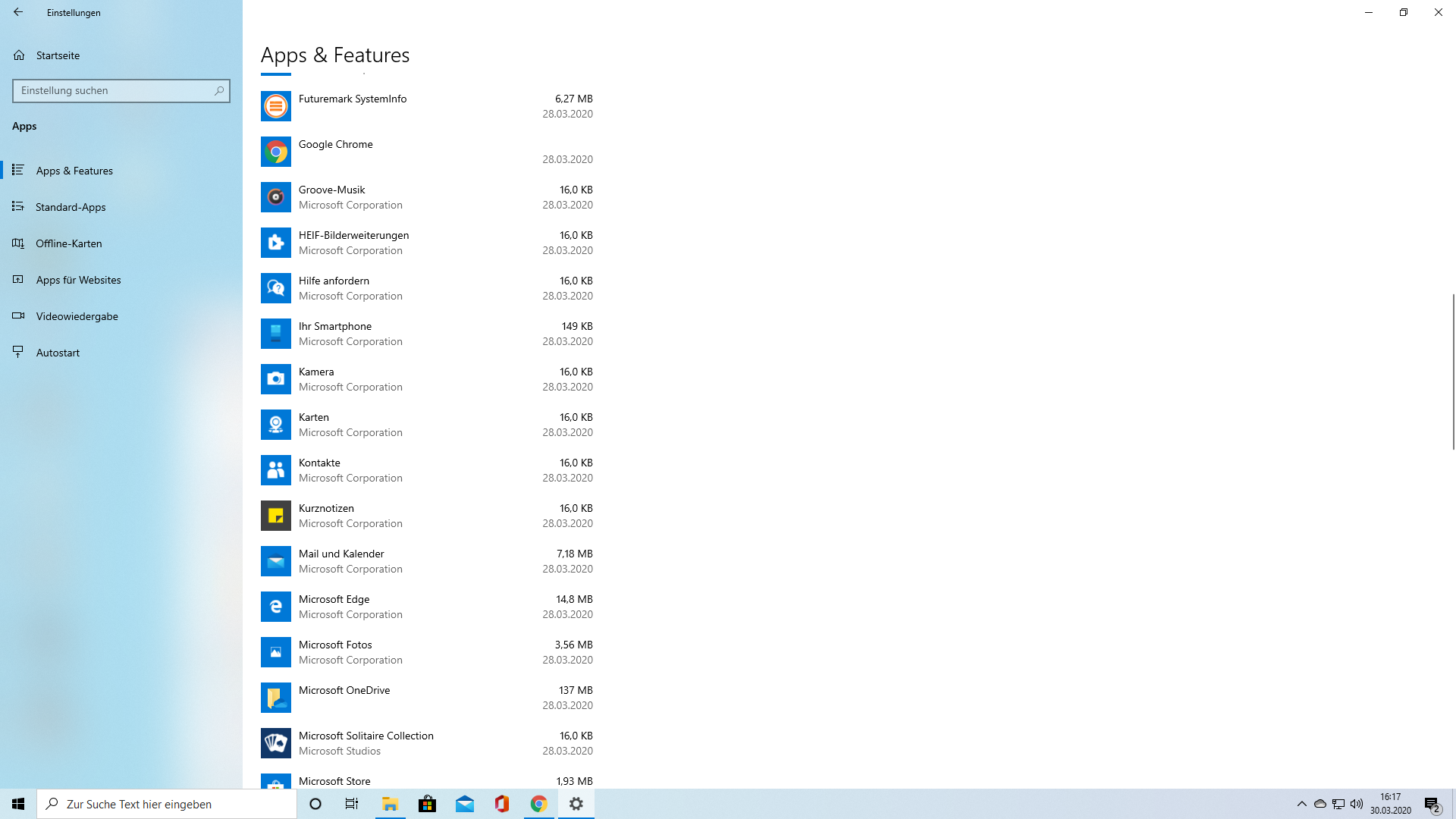The width and height of the screenshot is (1456, 819).
Task: Click the Google Chrome app icon in list
Action: click(x=276, y=152)
